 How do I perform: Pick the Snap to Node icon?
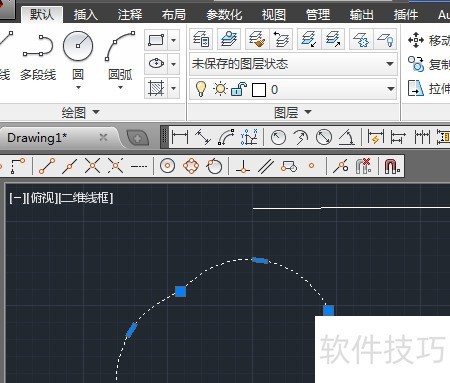tap(311, 166)
